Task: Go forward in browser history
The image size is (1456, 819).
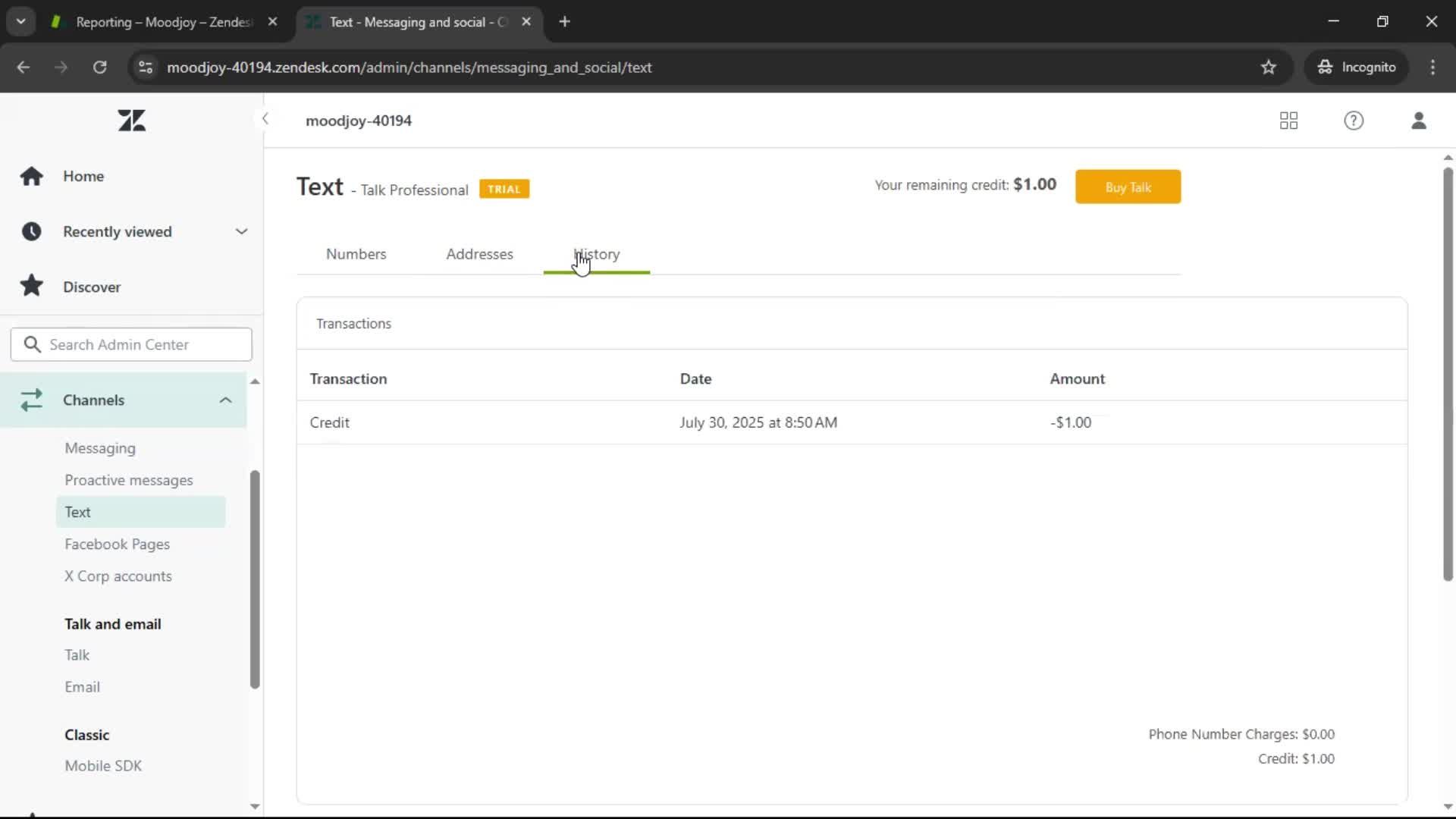Action: coord(61,67)
